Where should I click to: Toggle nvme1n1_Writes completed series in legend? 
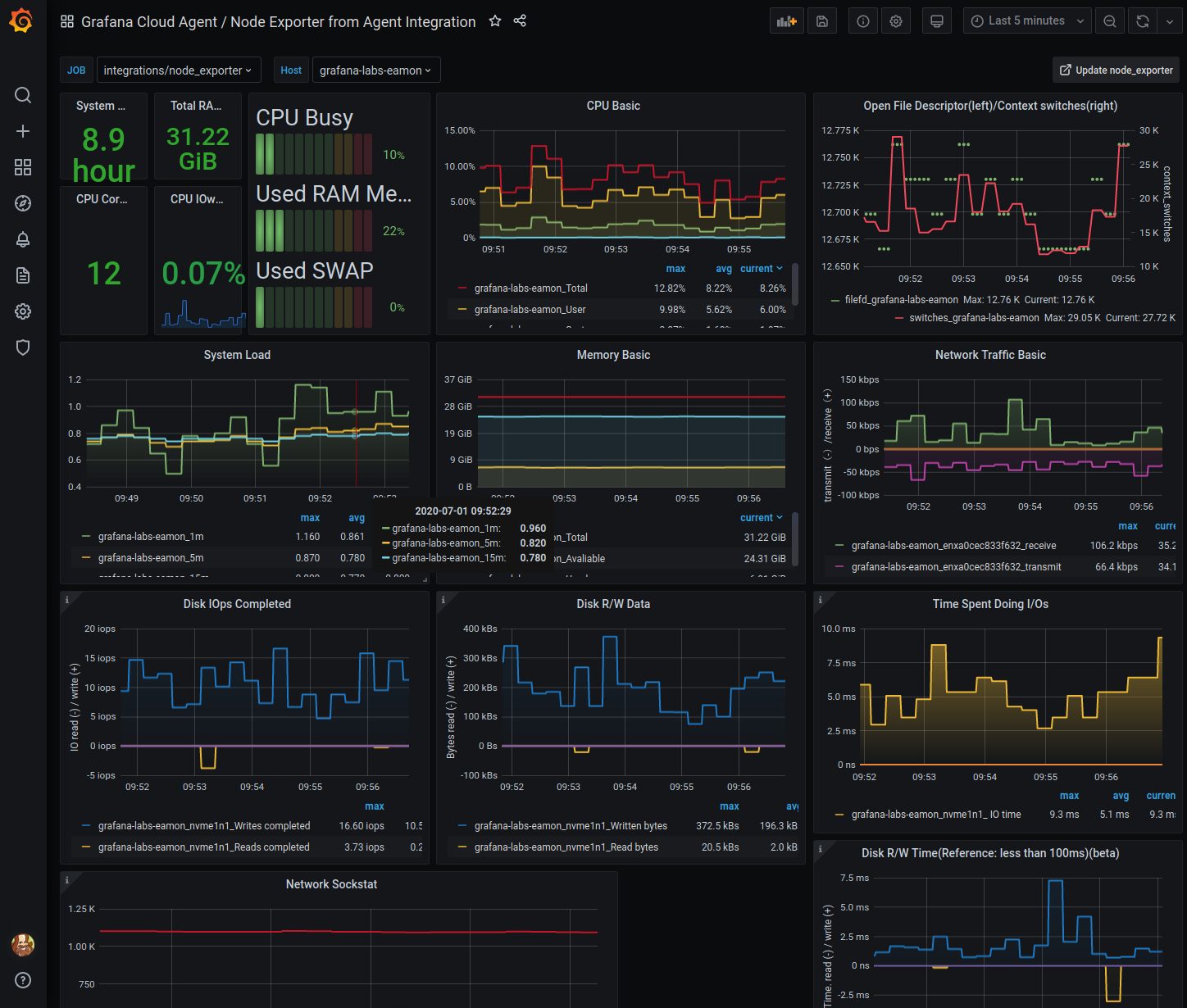[204, 826]
